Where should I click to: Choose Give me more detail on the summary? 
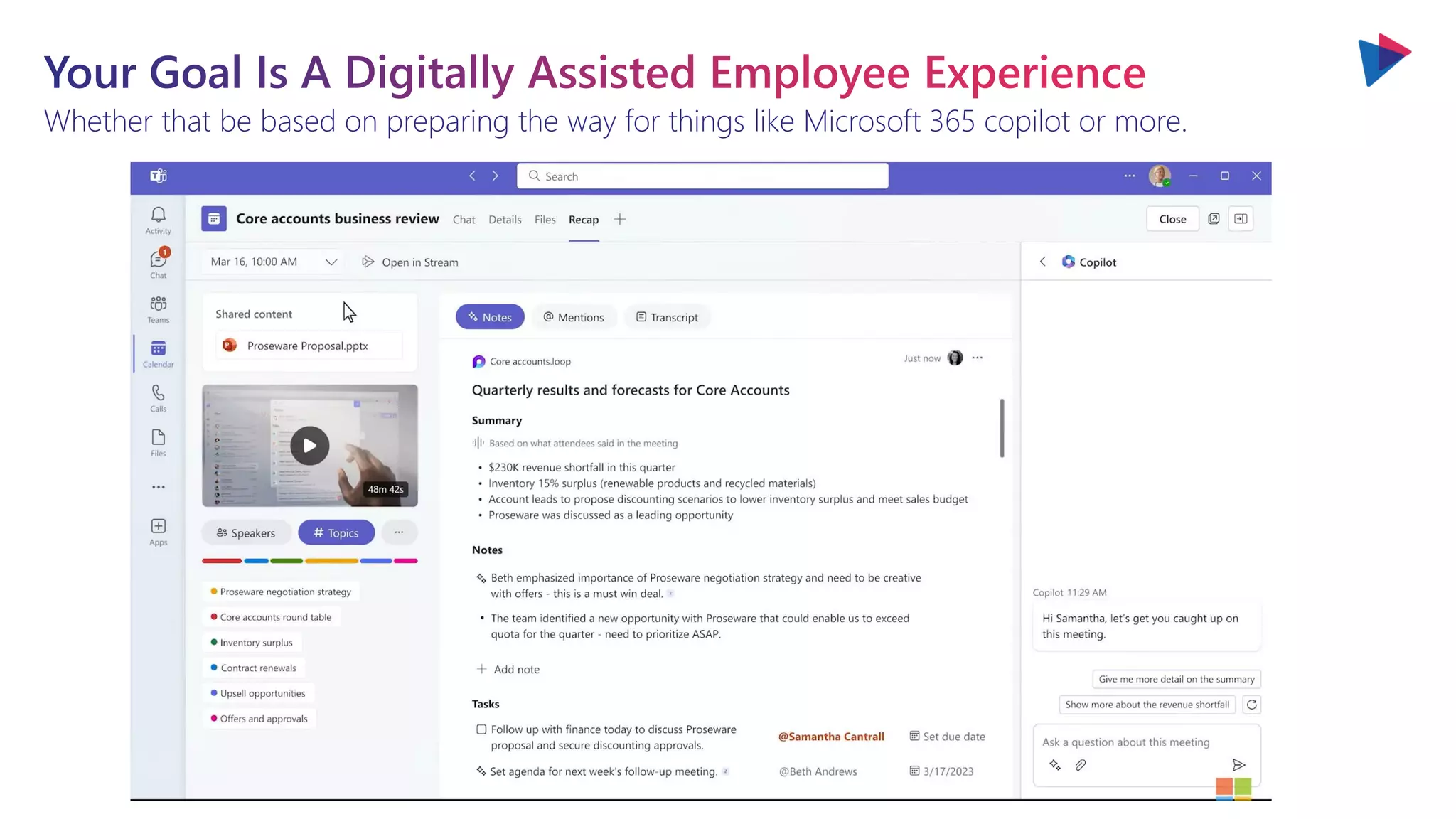[1176, 679]
